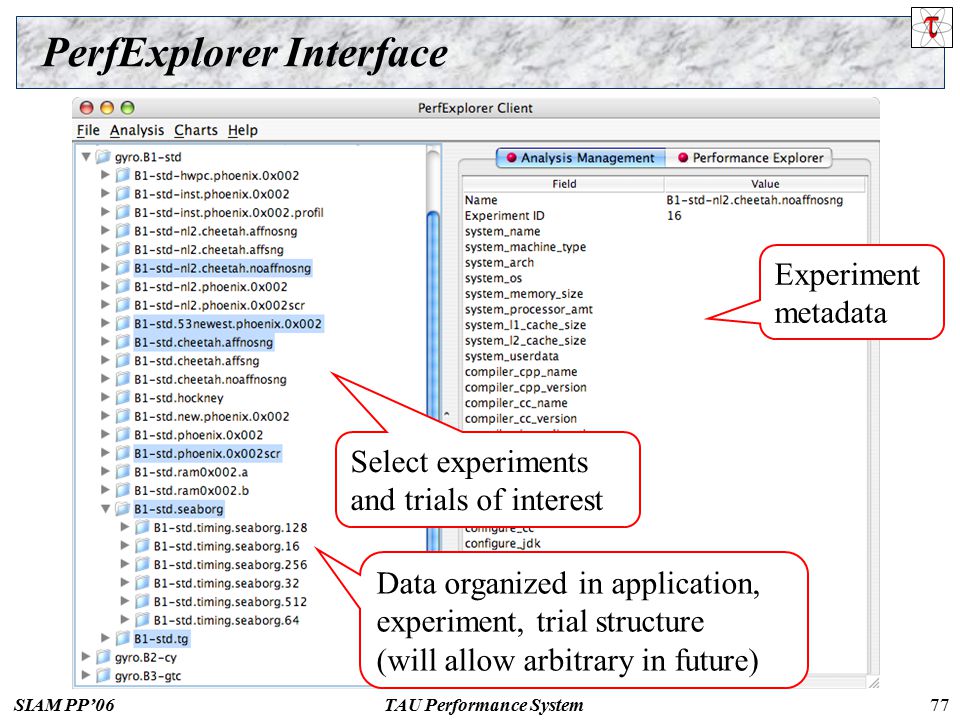Screen dimensions: 960x720
Task: Click folder icon of B1-std-nl2.cheetah.affsng
Action: 123,249
